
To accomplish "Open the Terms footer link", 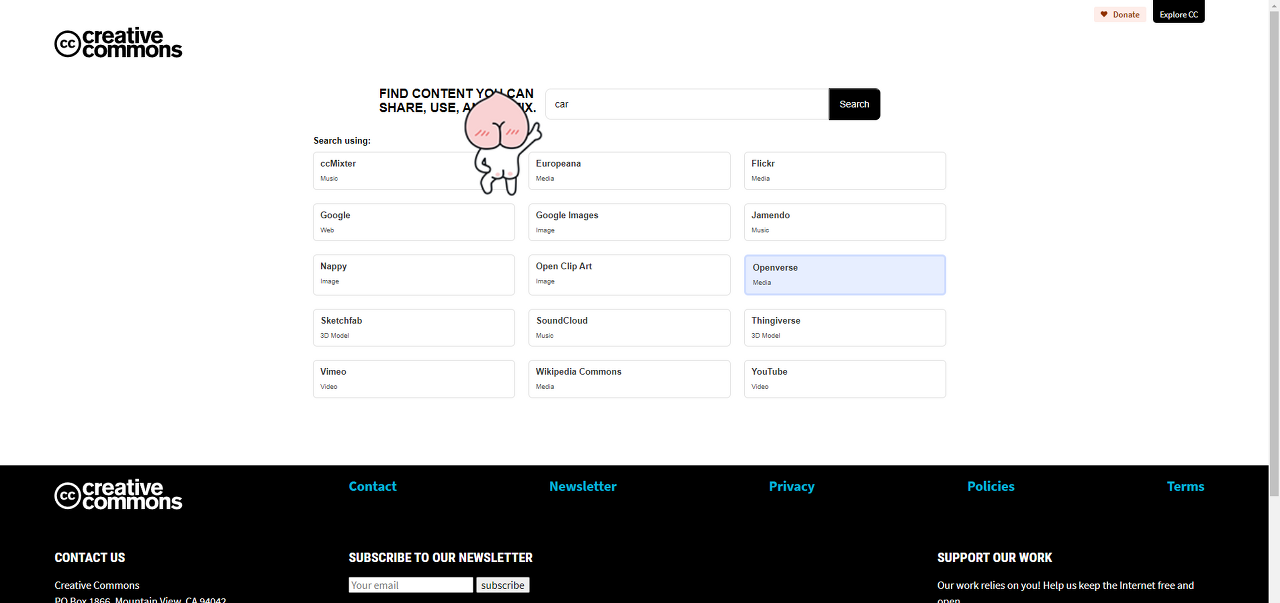I will point(1186,486).
